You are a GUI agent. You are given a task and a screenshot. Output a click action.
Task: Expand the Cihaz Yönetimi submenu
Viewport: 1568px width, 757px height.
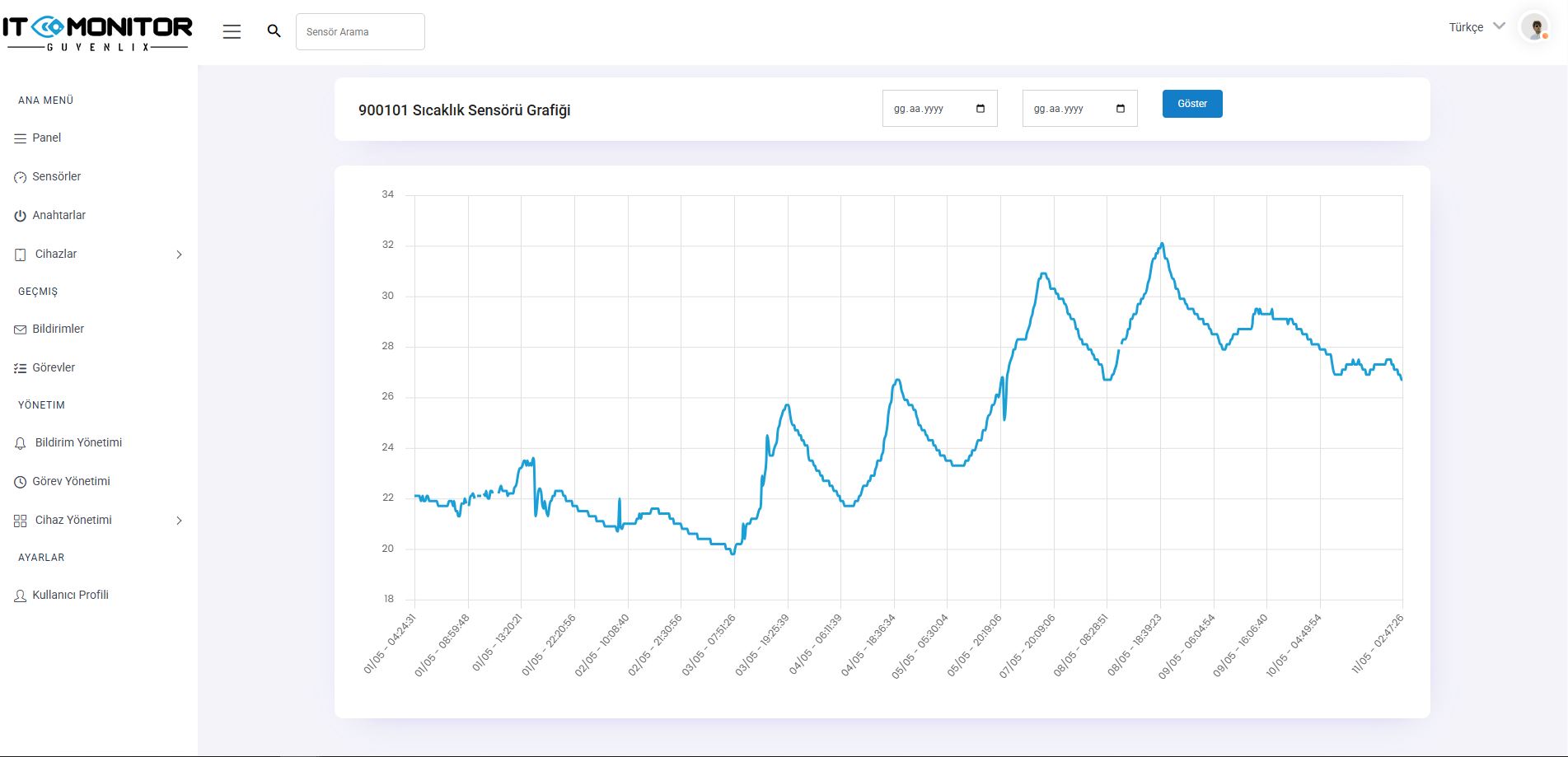pos(179,521)
